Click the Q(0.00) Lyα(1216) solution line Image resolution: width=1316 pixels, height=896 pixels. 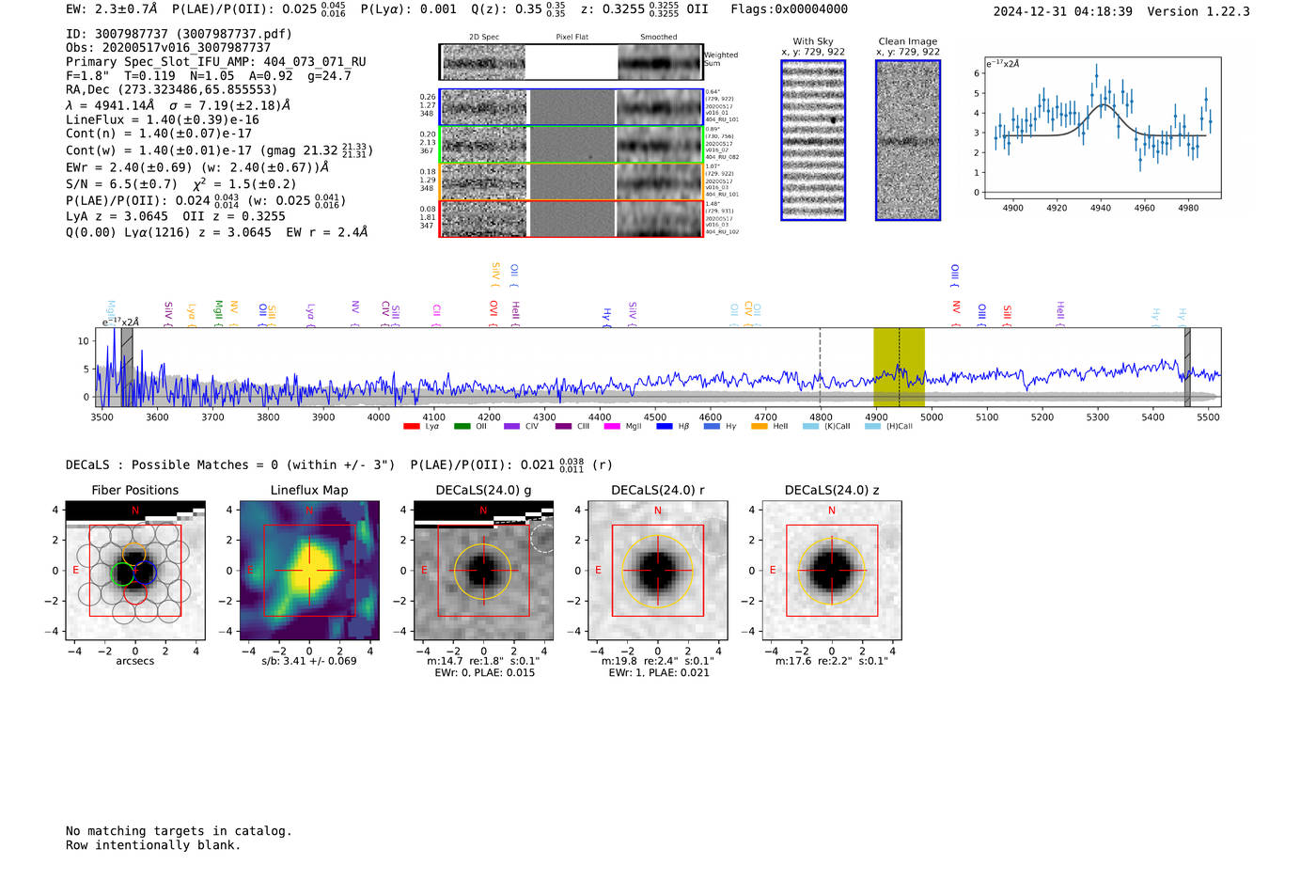tap(217, 232)
